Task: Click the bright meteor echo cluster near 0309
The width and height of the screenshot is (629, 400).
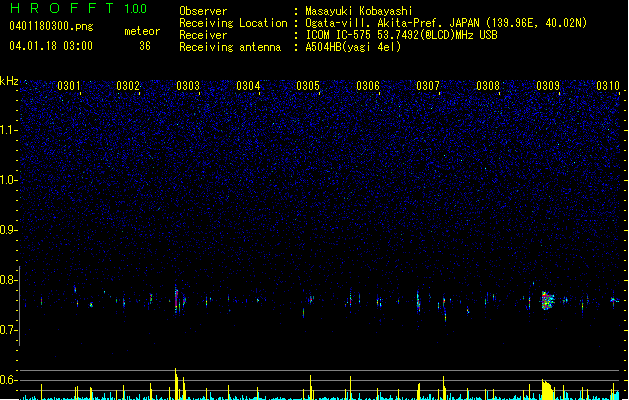Action: click(x=547, y=301)
